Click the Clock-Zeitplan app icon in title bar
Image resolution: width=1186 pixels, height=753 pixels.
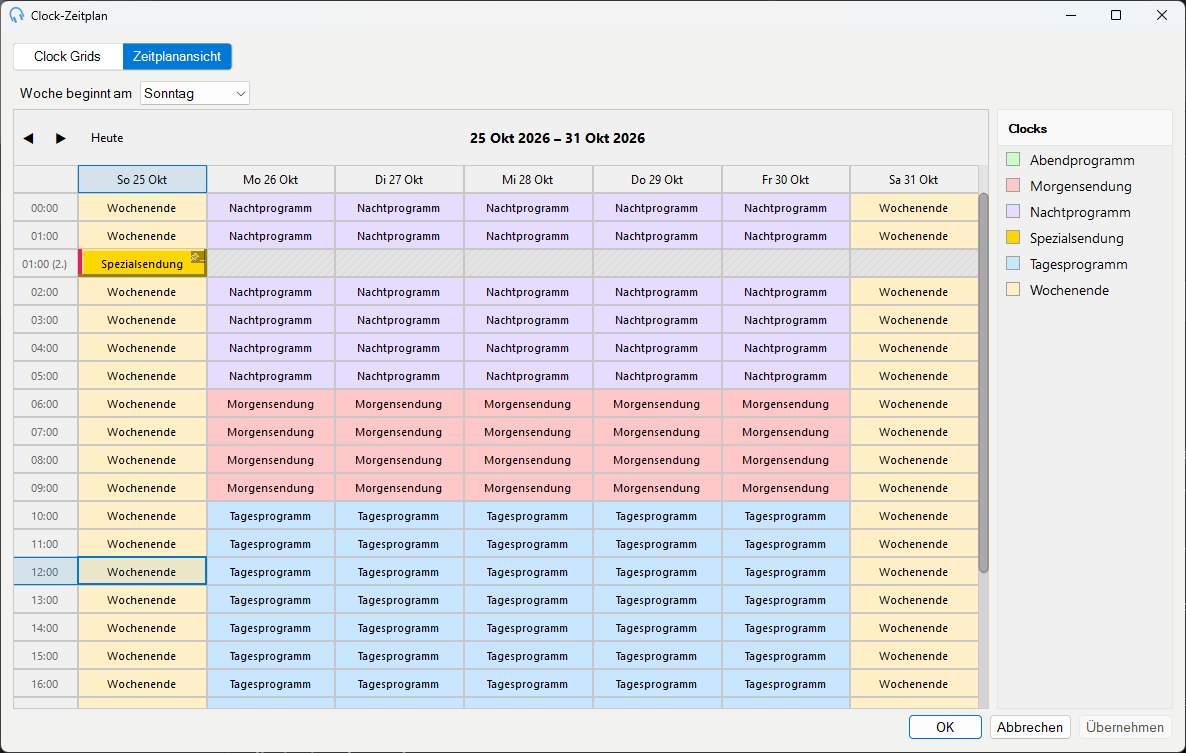[16, 15]
